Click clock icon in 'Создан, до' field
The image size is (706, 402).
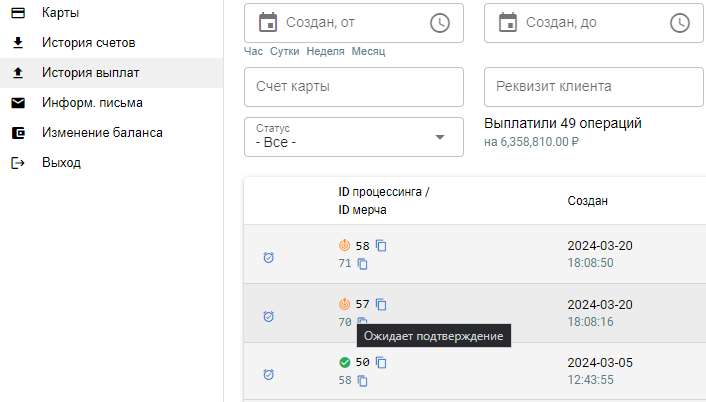[679, 22]
